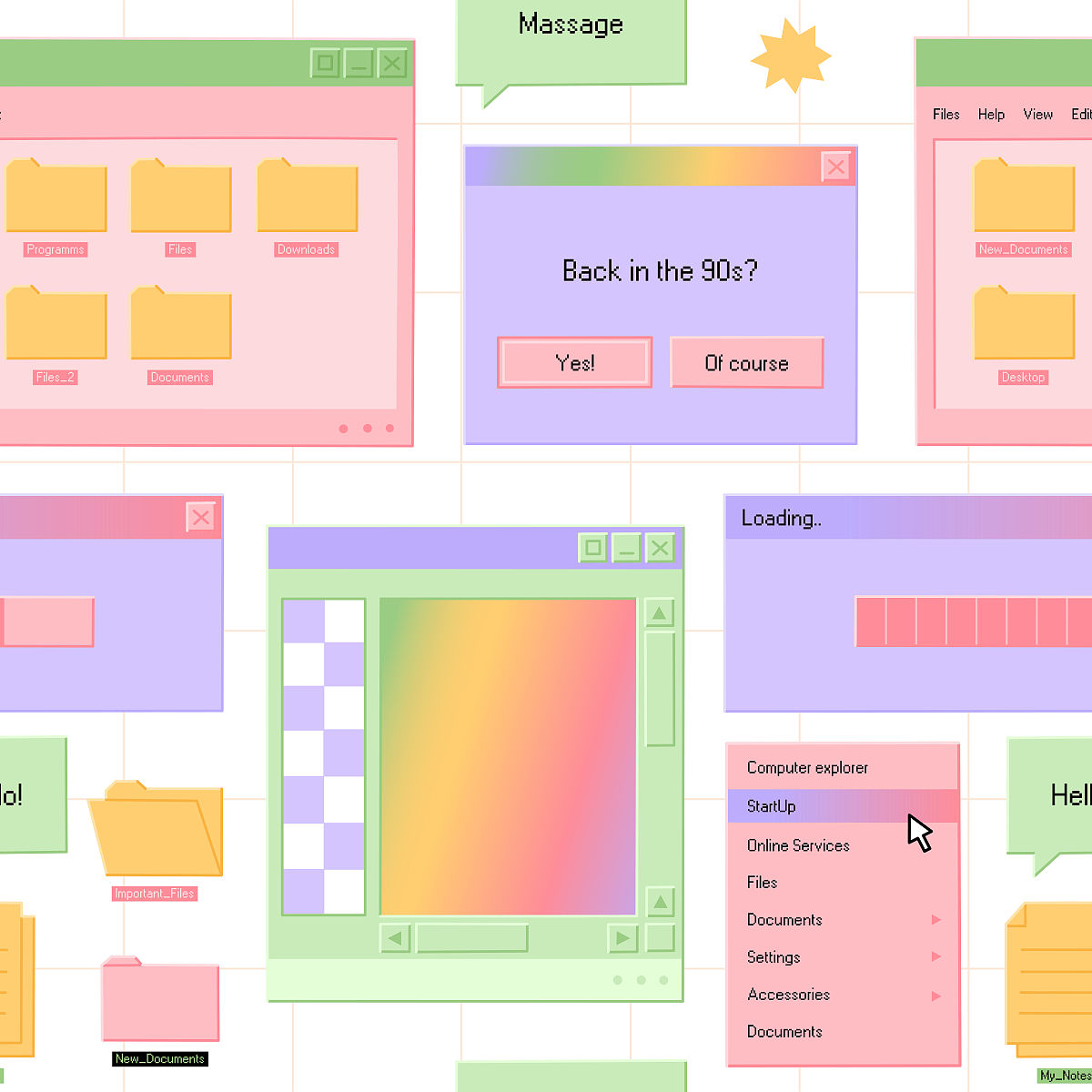This screenshot has height=1092, width=1092.
Task: Click the orange starburst shape
Action: pos(790,56)
